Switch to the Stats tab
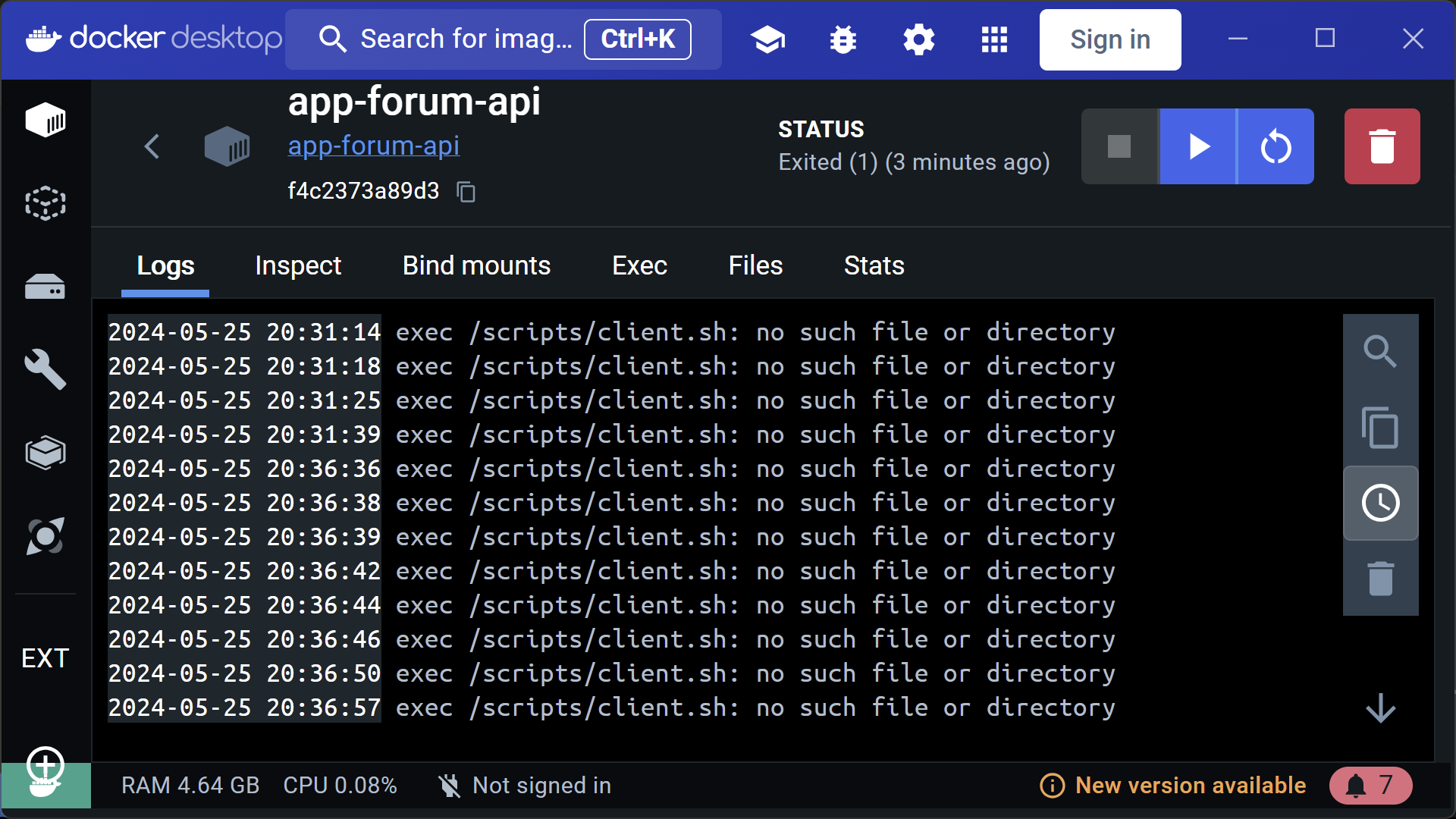Image resolution: width=1456 pixels, height=819 pixels. (874, 266)
